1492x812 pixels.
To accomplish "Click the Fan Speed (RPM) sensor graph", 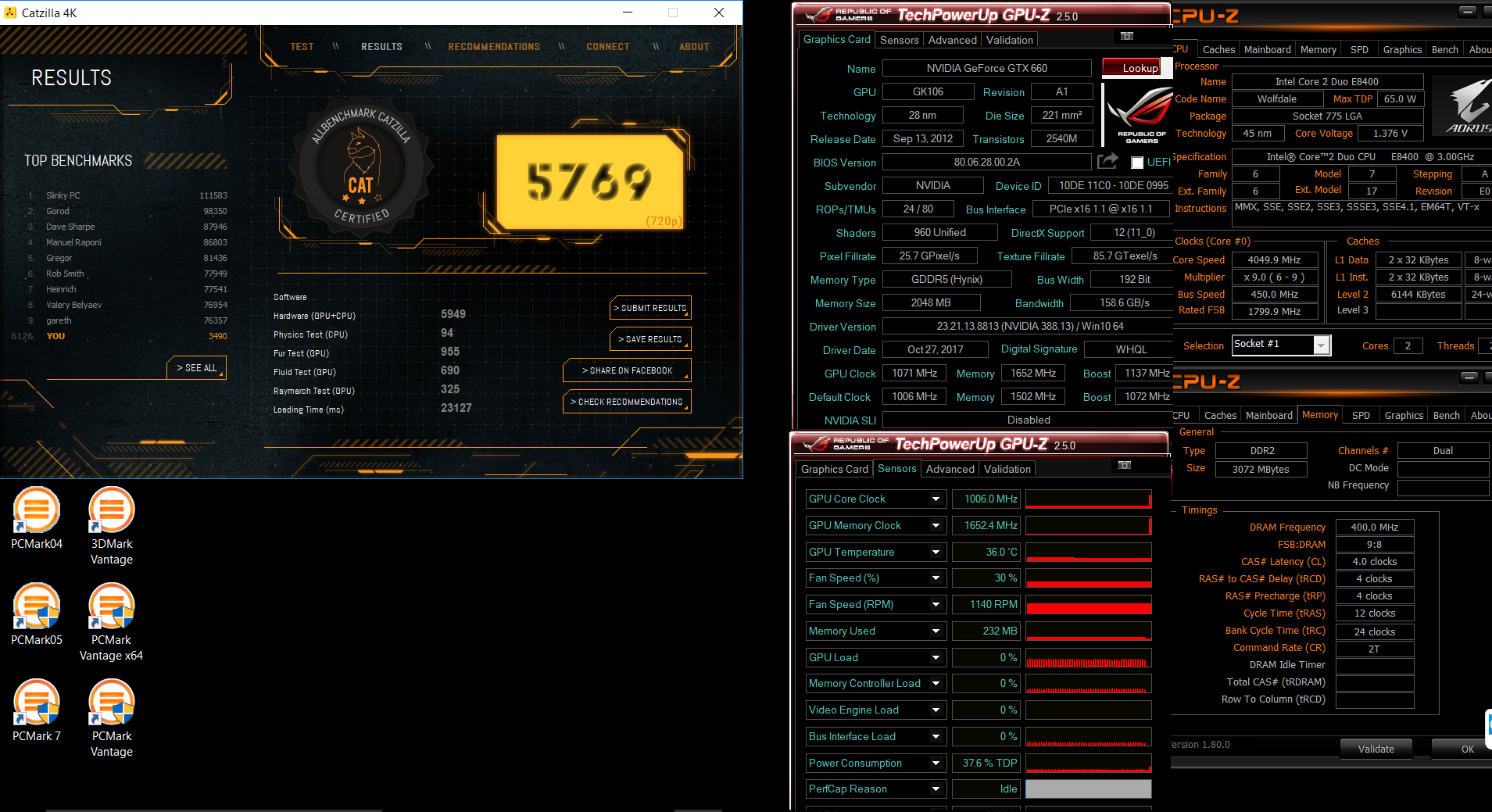I will click(x=1088, y=605).
